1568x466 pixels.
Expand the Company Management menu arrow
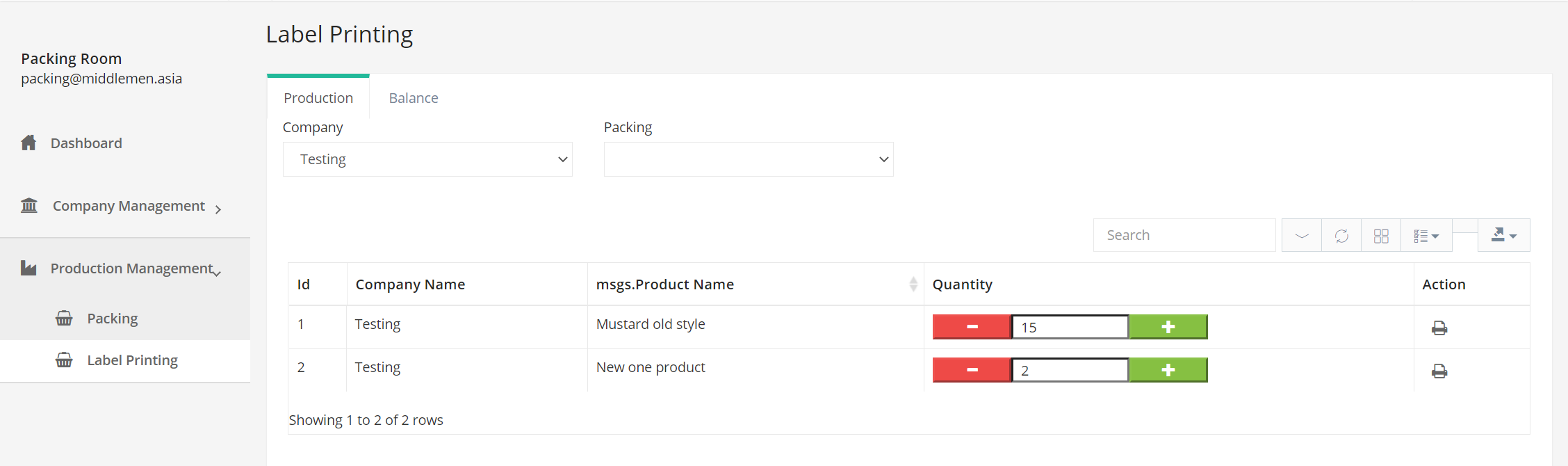[x=218, y=209]
